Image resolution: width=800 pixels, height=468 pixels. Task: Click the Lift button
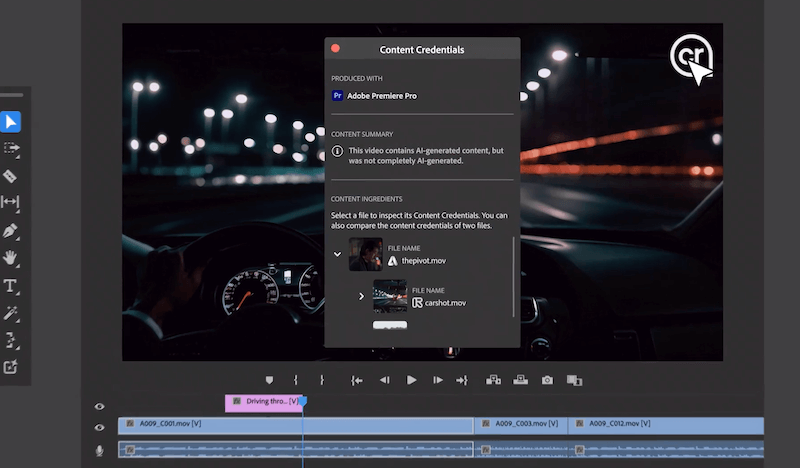pyautogui.click(x=493, y=380)
